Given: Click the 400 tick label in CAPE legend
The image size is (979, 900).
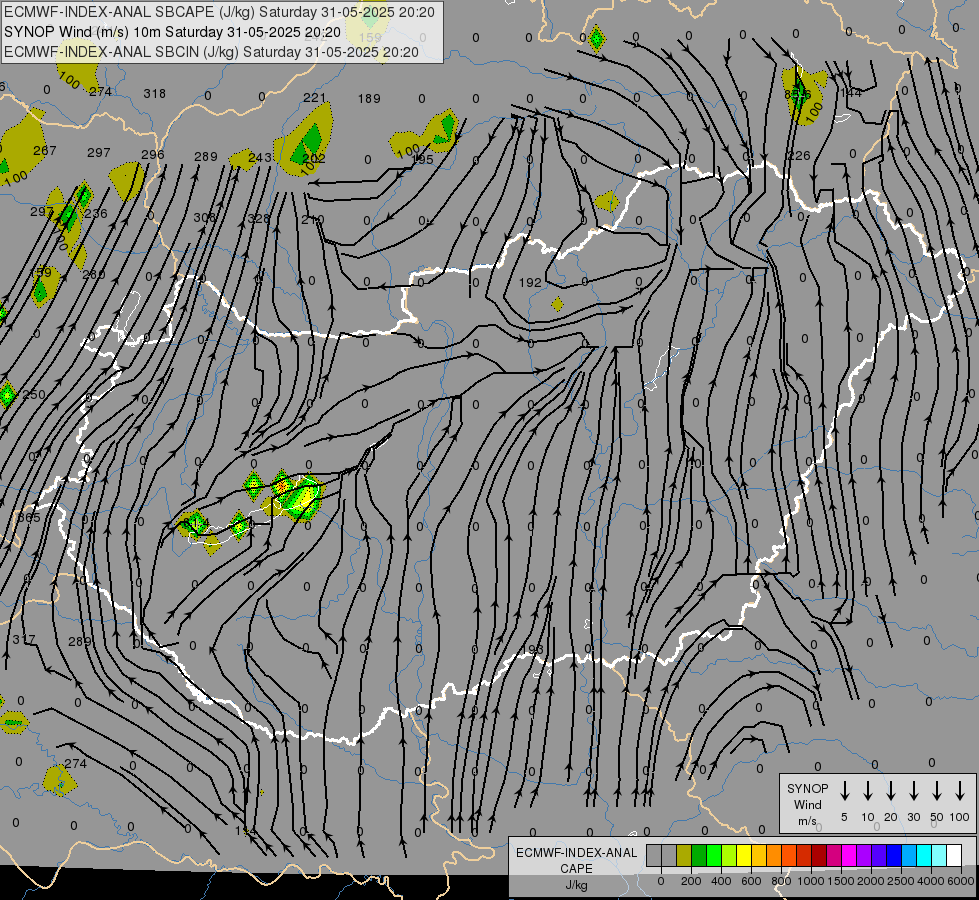Looking at the screenshot, I should click(721, 881).
